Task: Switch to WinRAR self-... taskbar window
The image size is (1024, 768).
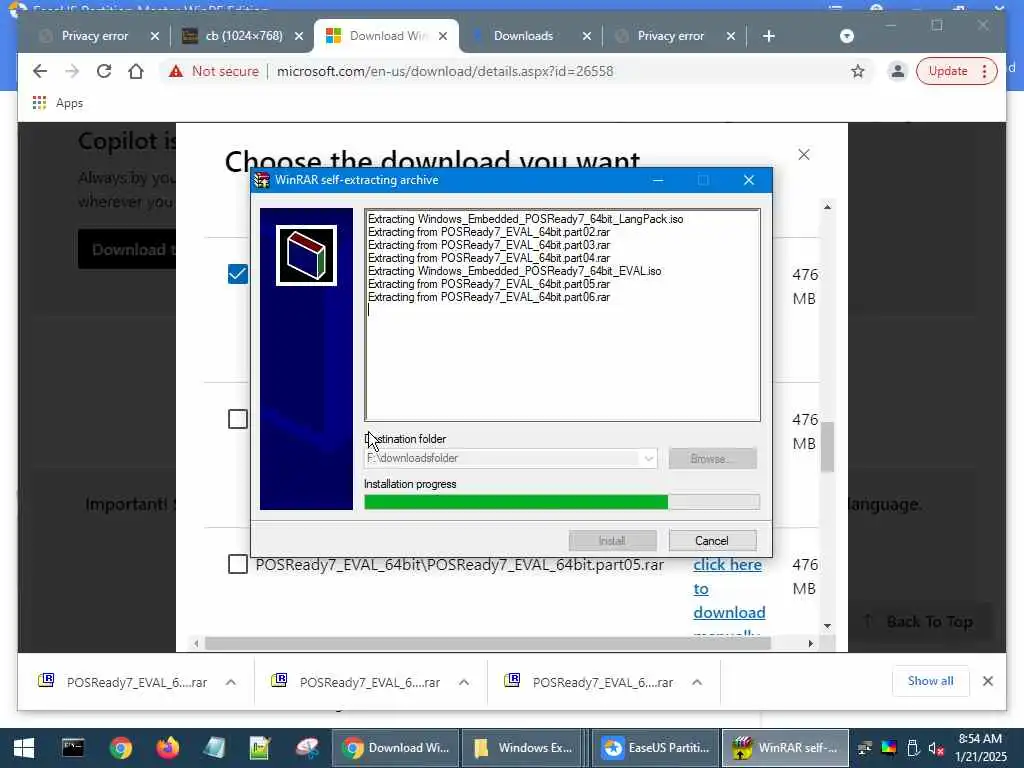Action: tap(785, 748)
